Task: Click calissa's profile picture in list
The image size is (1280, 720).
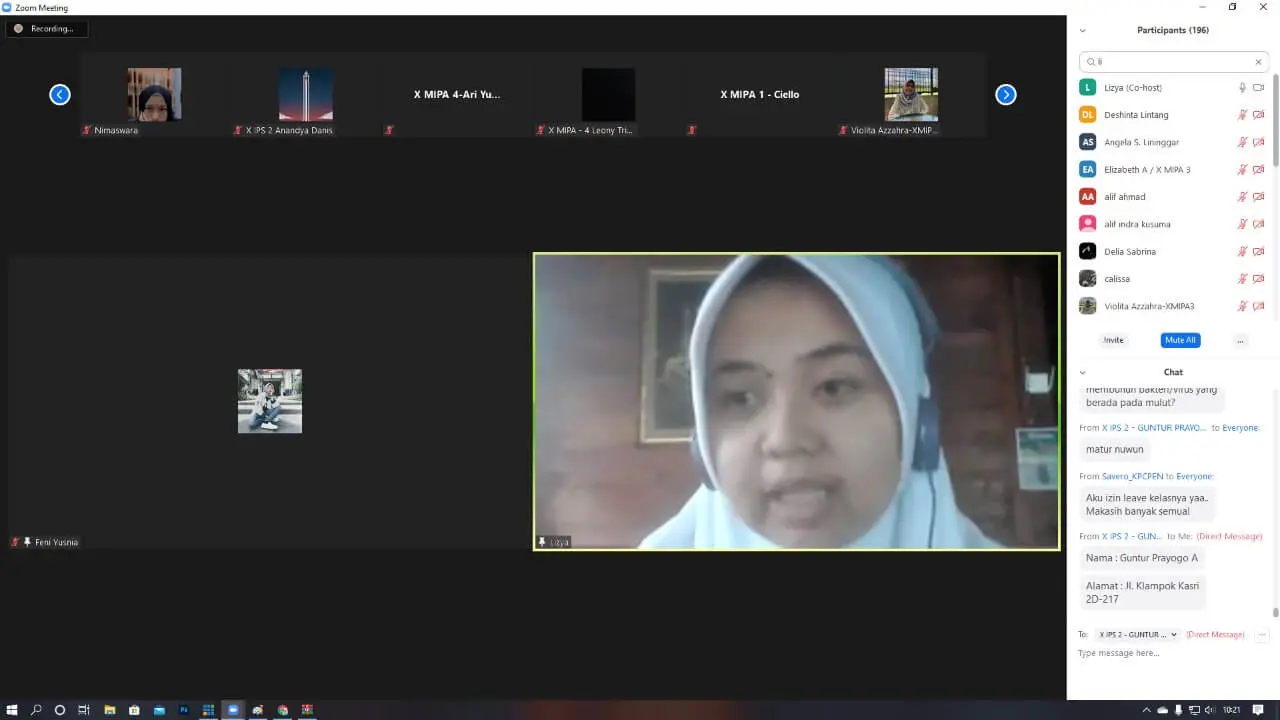Action: click(x=1088, y=279)
